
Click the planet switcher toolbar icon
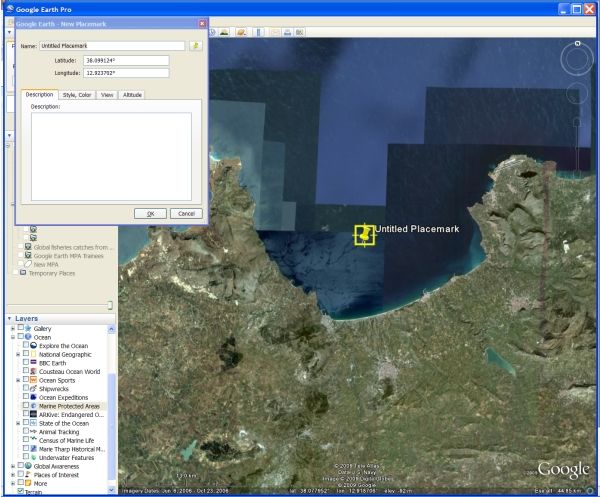coord(241,32)
